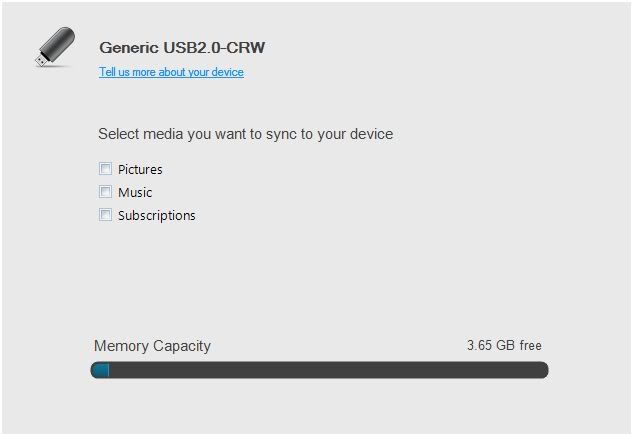Tick the Music sync checkbox
Screen dimensions: 633x436
point(105,191)
